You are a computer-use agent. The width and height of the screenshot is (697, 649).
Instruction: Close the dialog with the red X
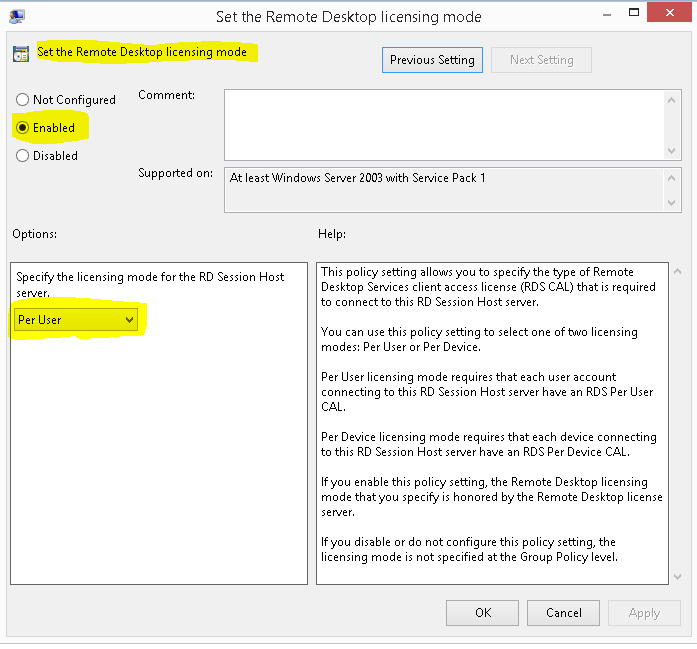coord(669,12)
